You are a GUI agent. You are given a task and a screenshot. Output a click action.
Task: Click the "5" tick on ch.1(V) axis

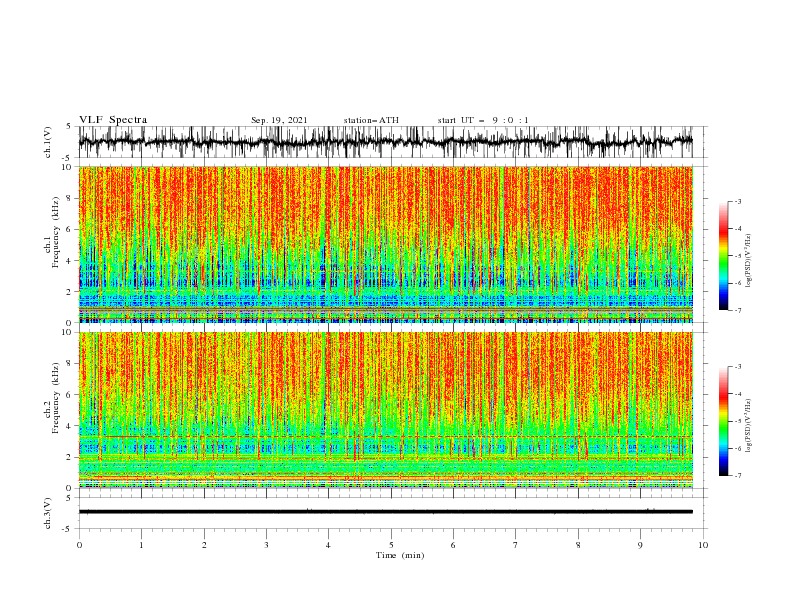(x=69, y=127)
